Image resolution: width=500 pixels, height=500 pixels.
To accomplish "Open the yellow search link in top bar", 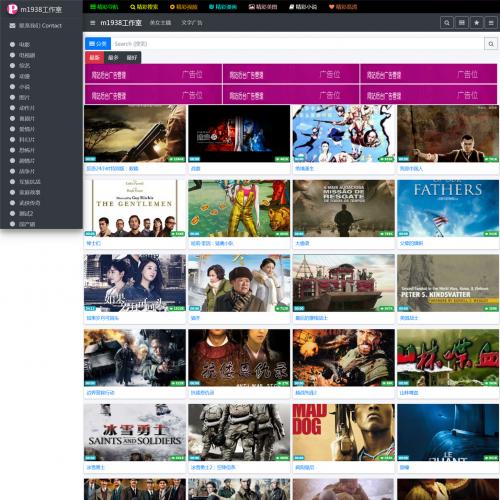I will point(144,7).
